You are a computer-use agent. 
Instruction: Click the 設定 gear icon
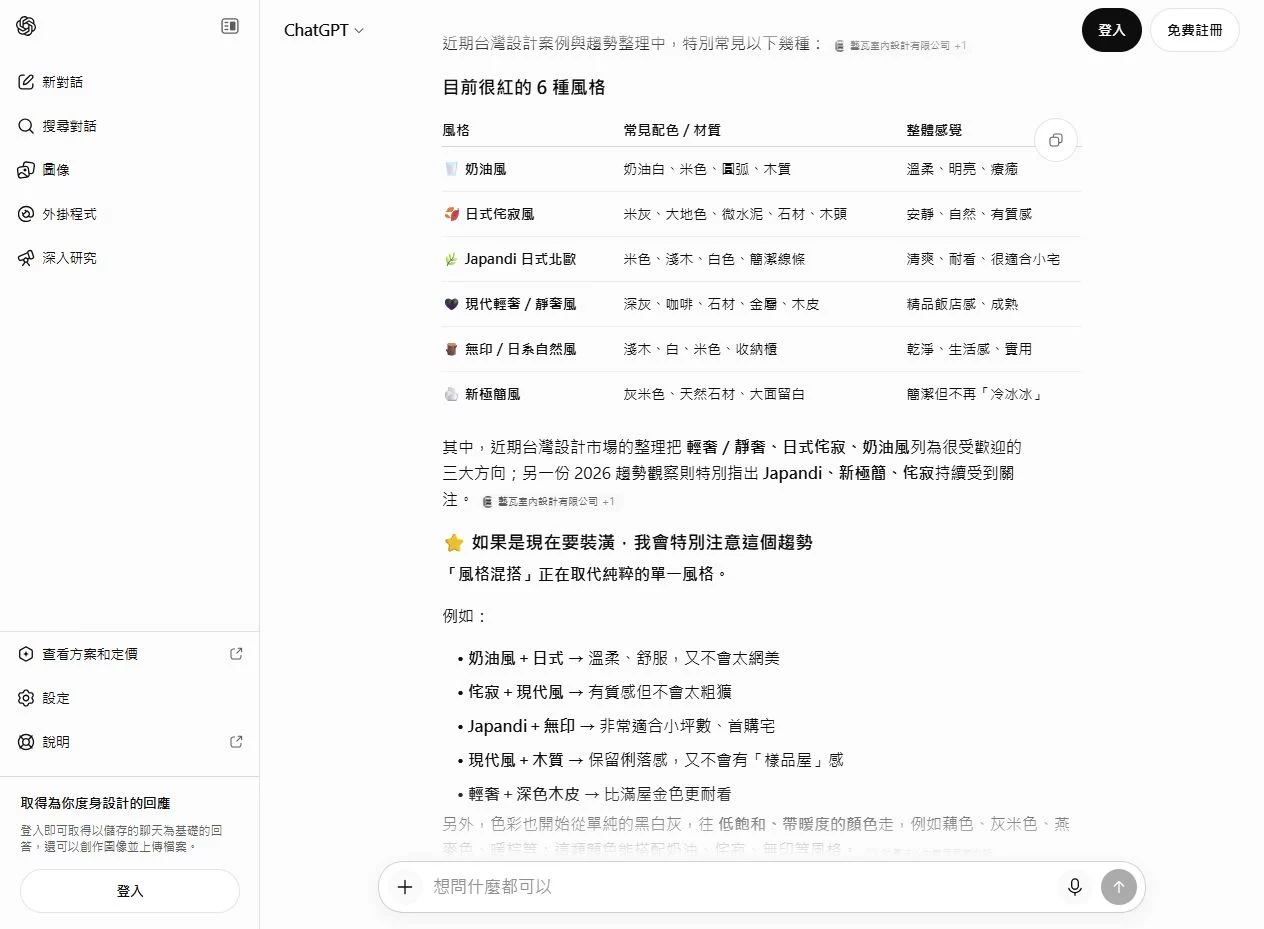[26, 698]
